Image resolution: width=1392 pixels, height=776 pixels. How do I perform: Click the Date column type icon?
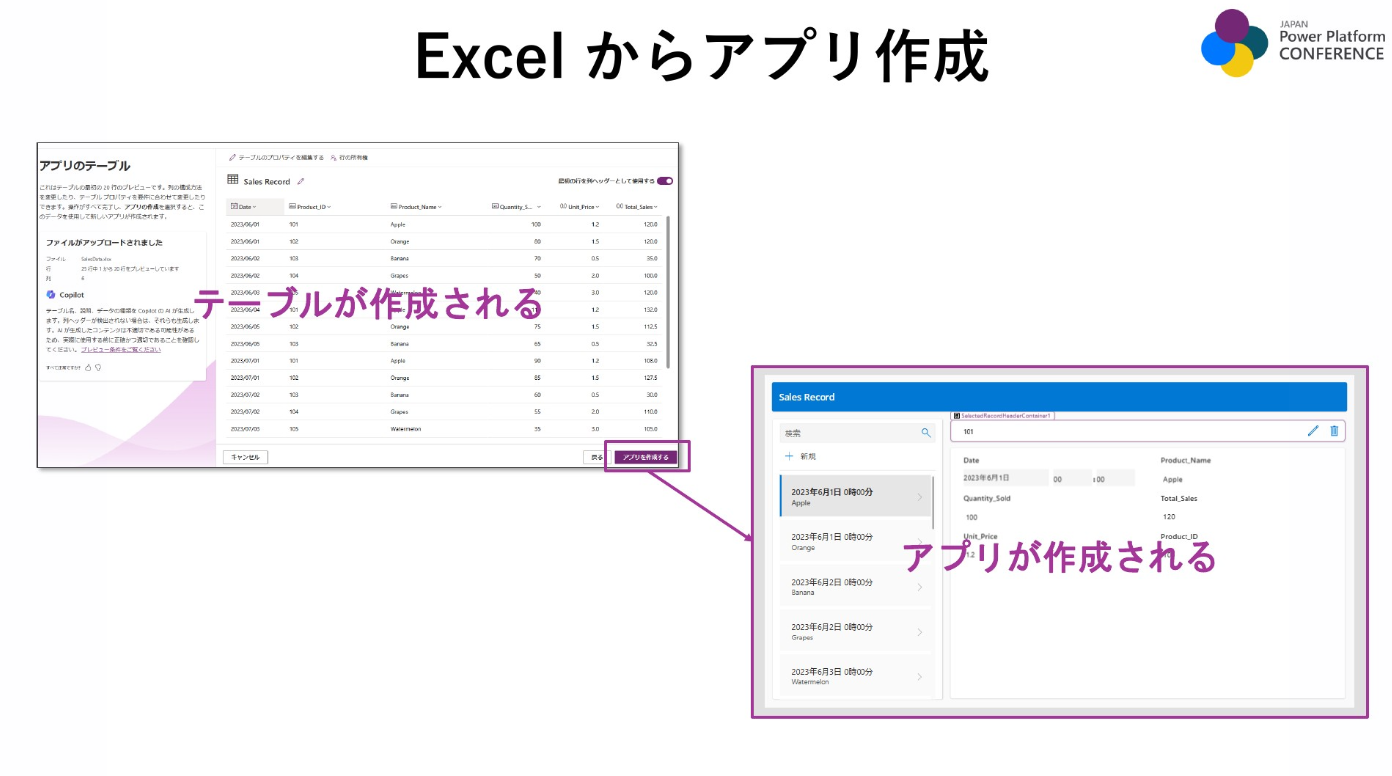(x=234, y=207)
